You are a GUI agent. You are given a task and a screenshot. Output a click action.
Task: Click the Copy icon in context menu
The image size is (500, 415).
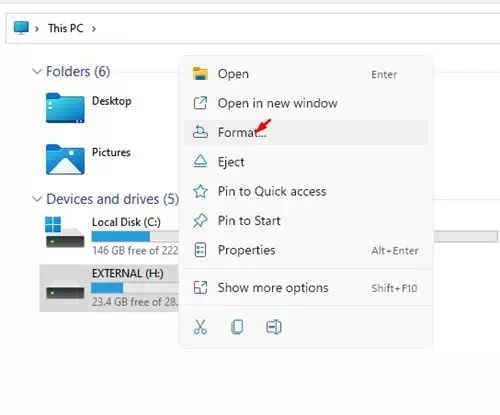[237, 327]
